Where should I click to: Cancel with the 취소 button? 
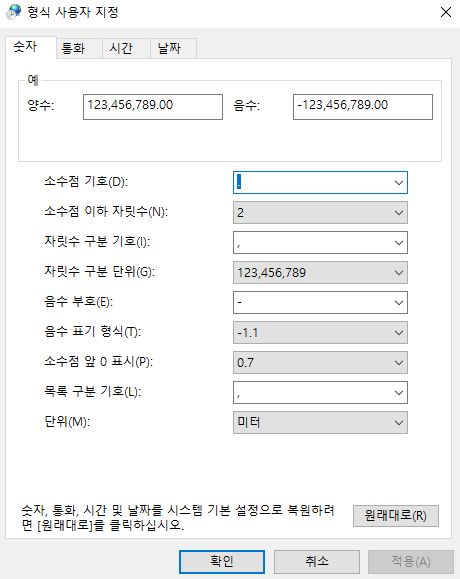[x=317, y=562]
